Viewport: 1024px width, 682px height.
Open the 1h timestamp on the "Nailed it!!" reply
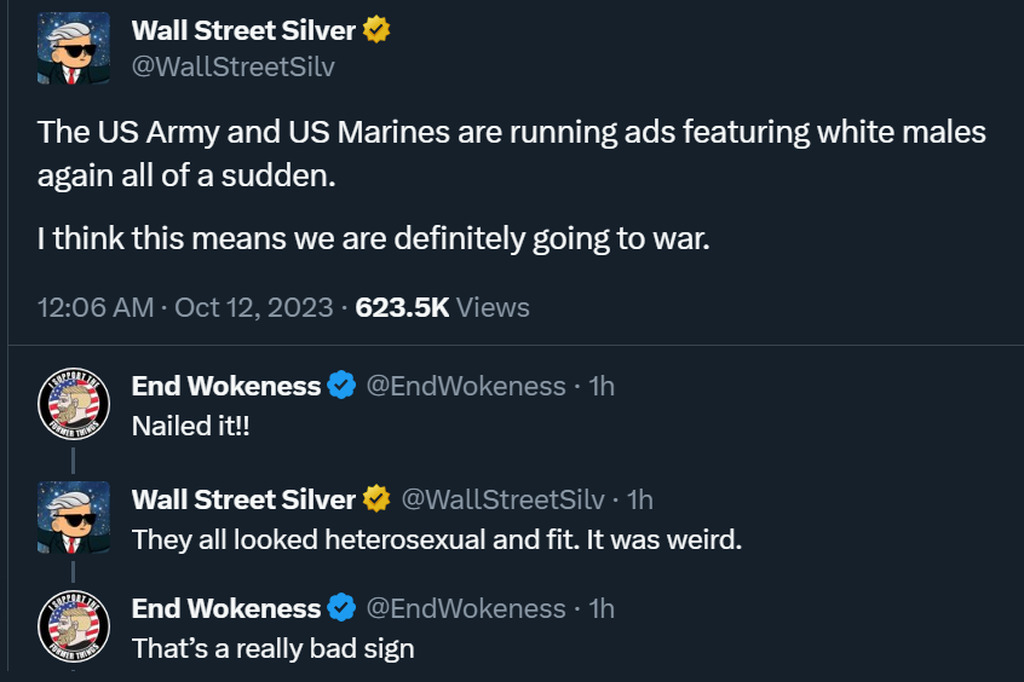tap(602, 386)
